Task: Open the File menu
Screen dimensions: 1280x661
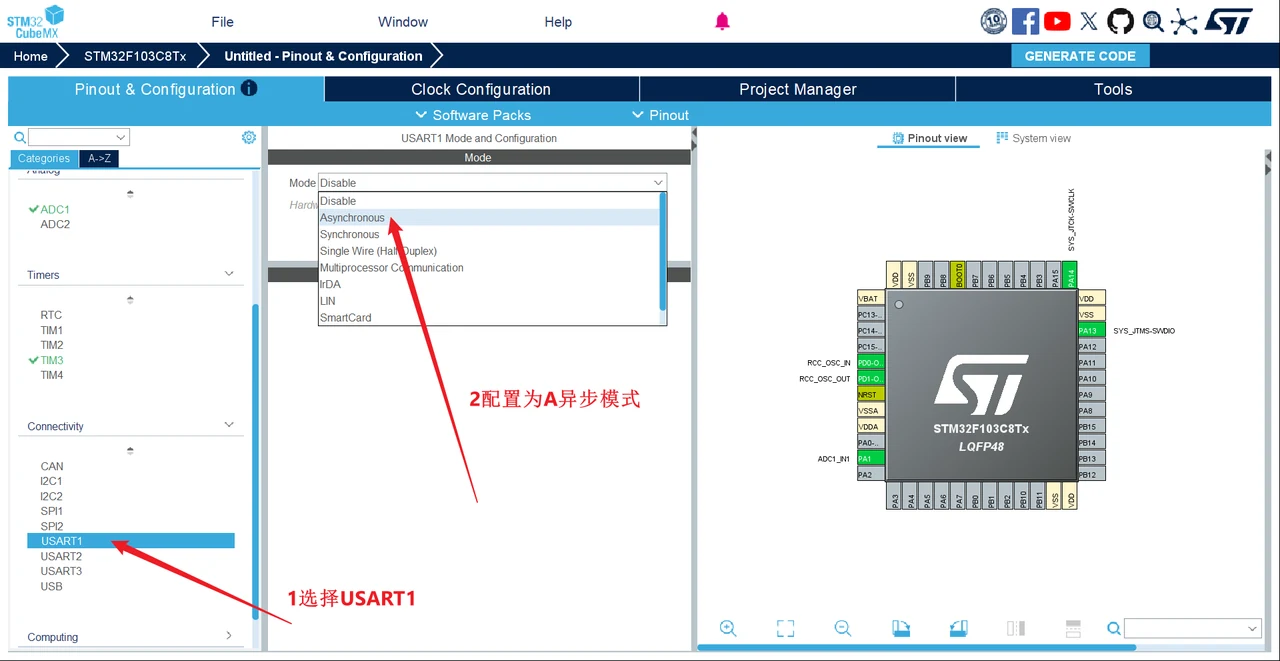Action: (x=222, y=22)
